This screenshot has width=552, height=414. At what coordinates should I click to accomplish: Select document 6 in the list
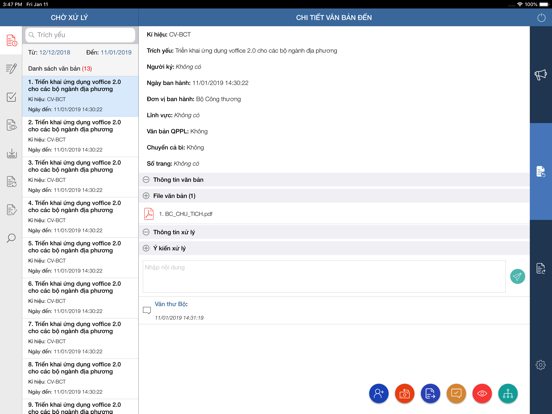[80, 298]
